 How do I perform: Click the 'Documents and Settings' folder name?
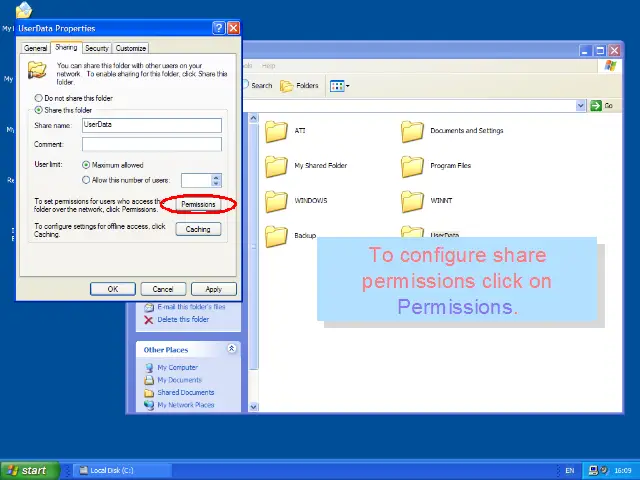[467, 131]
